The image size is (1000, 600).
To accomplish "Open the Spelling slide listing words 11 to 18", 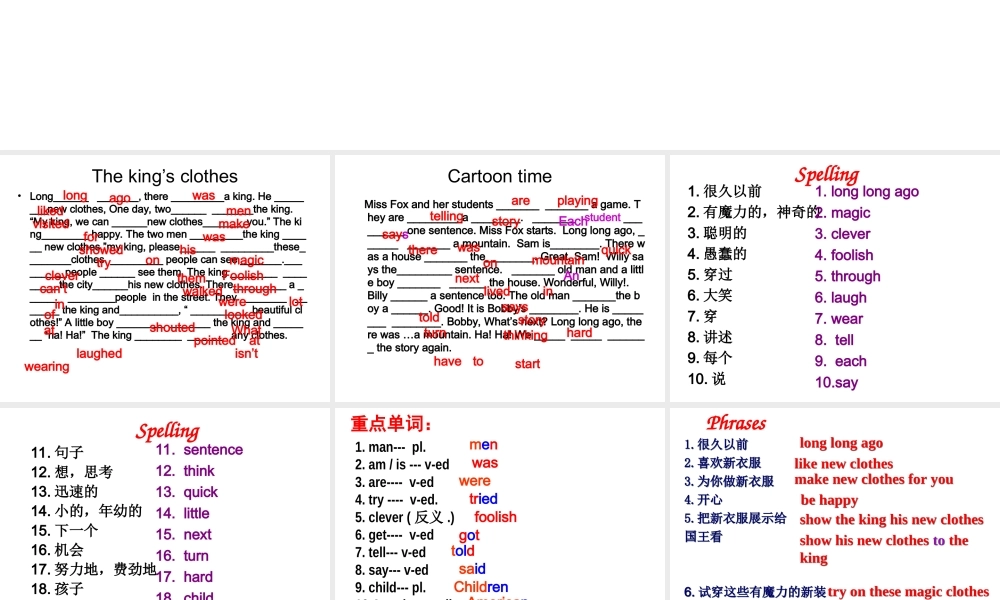I will click(x=165, y=504).
